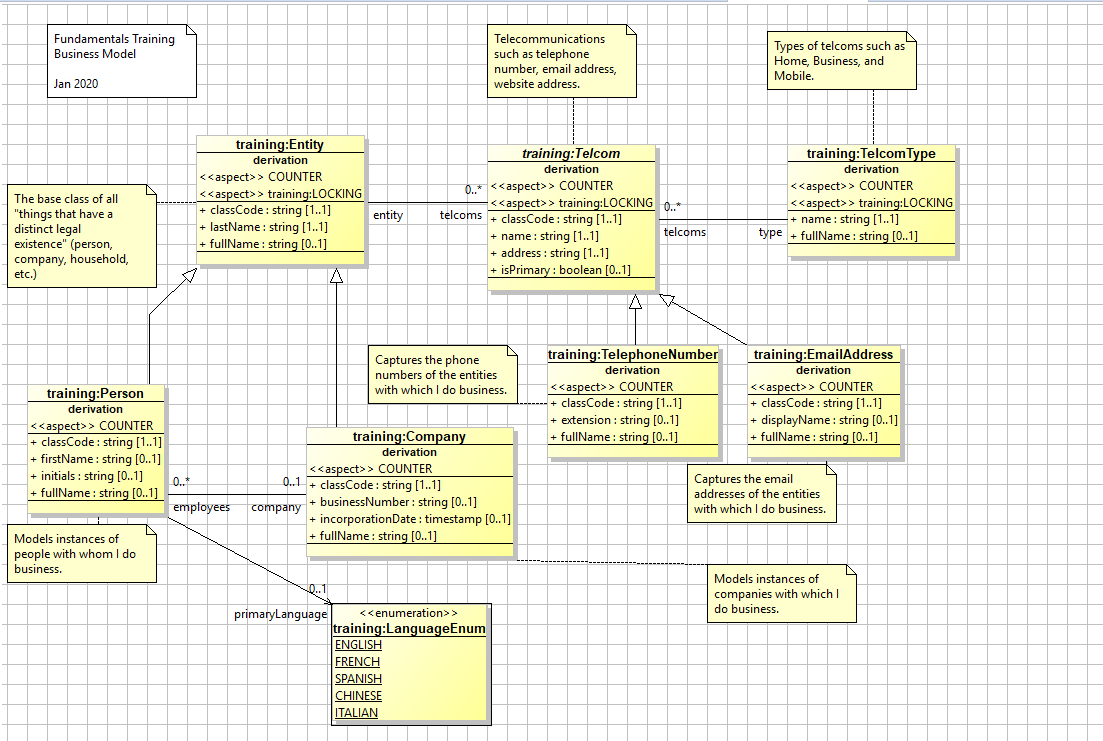Click the training:TelephoneNumber class header
The height and width of the screenshot is (741, 1103).
tap(633, 355)
